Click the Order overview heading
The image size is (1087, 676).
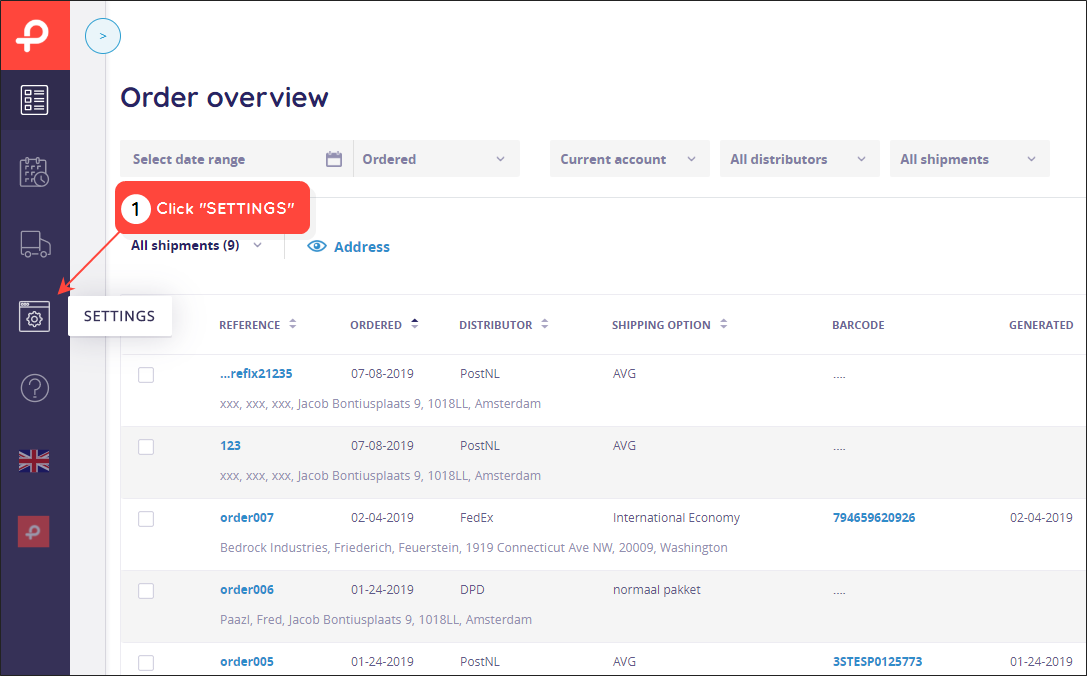225,97
